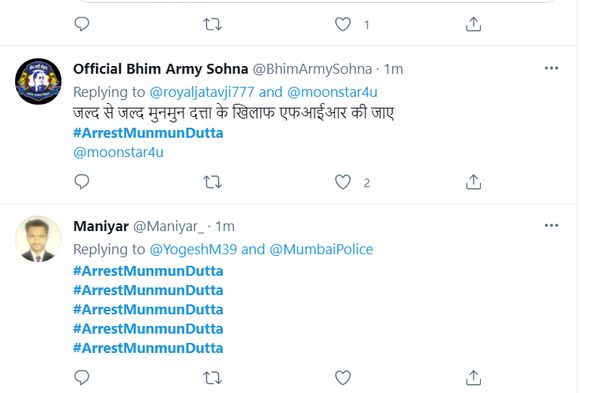Like Maniyar's tweet
The width and height of the screenshot is (600, 393).
tap(343, 378)
